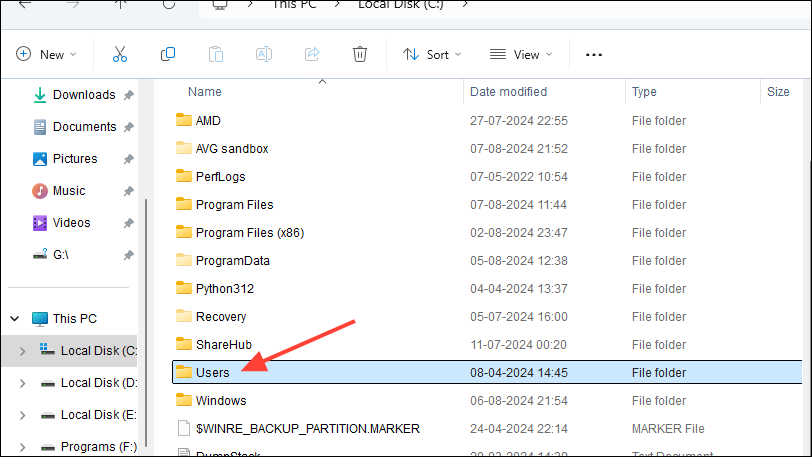Click the MARKER File type cell

668,429
